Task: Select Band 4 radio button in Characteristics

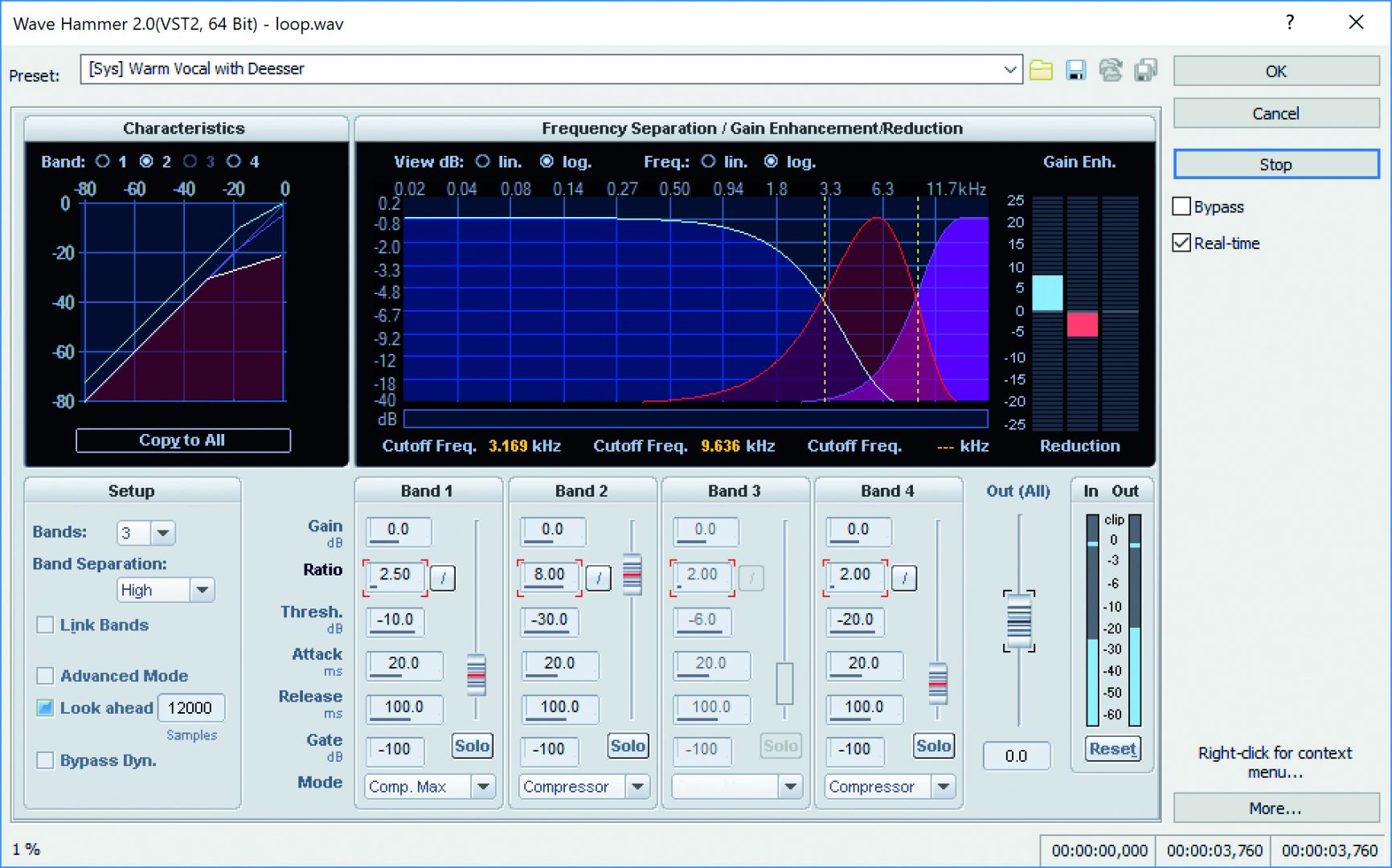Action: pyautogui.click(x=234, y=162)
